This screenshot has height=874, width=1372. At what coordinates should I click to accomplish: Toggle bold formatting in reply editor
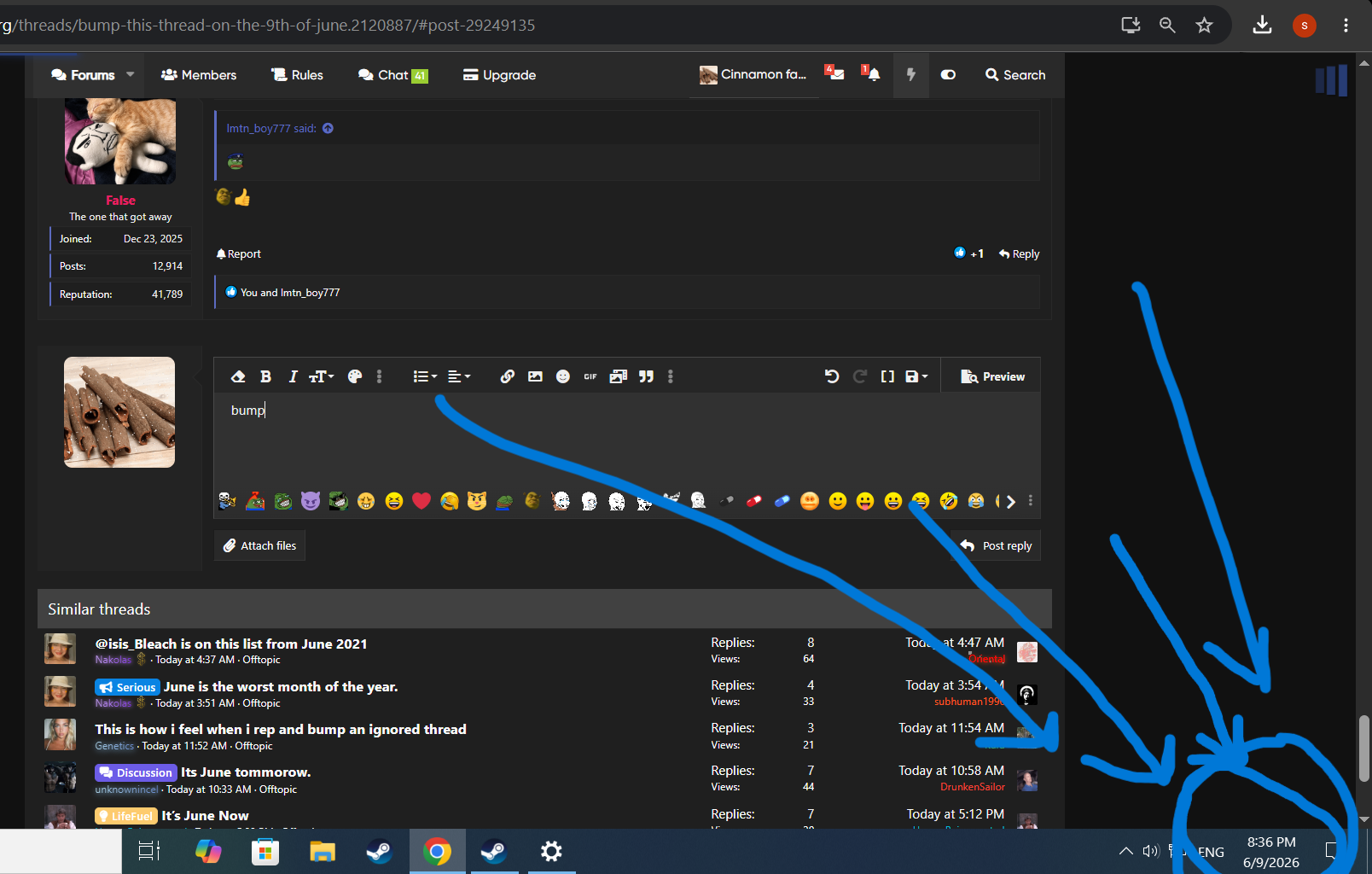pos(265,376)
